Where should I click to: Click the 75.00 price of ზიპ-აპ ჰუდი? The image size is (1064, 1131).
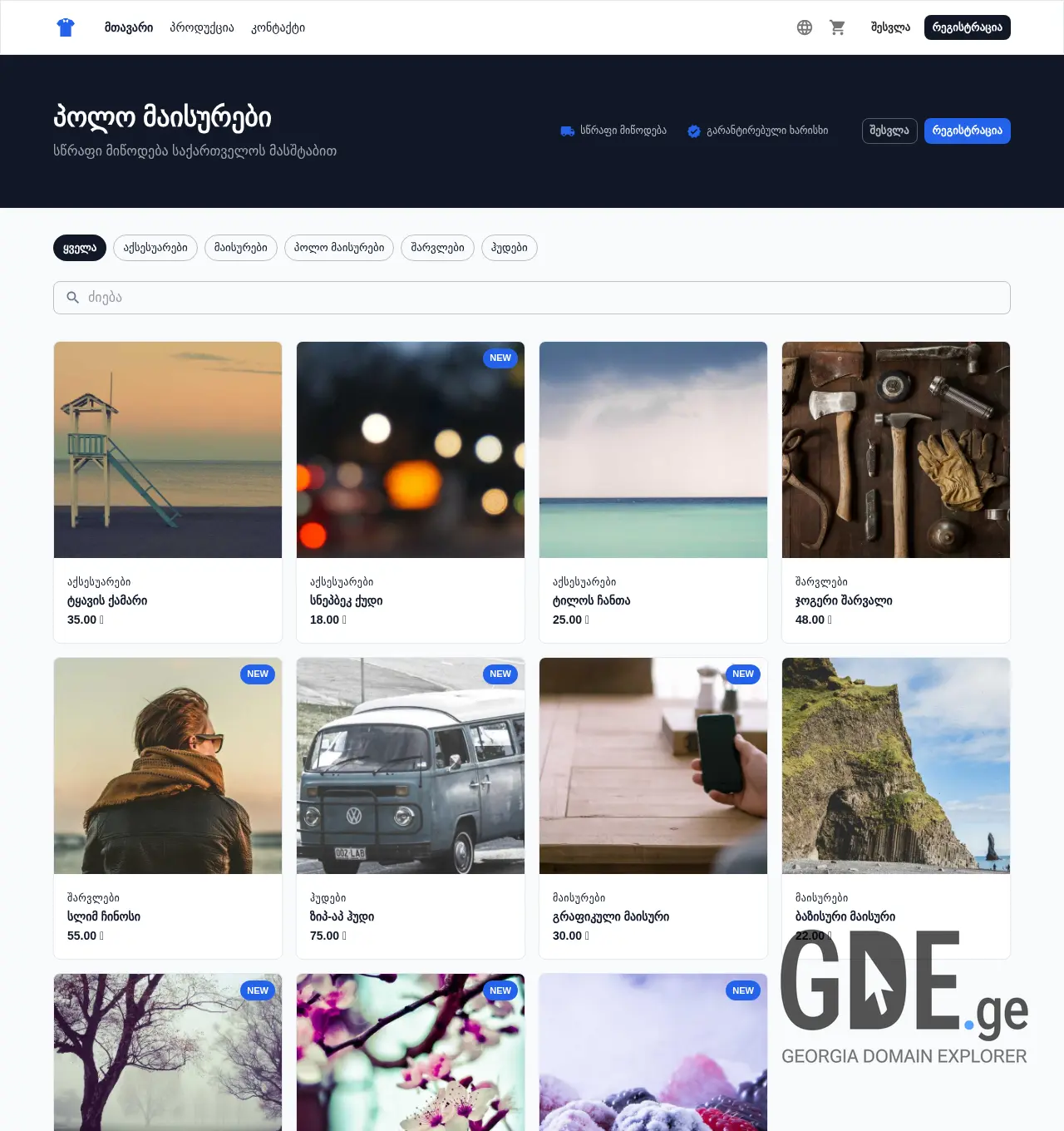coord(328,936)
